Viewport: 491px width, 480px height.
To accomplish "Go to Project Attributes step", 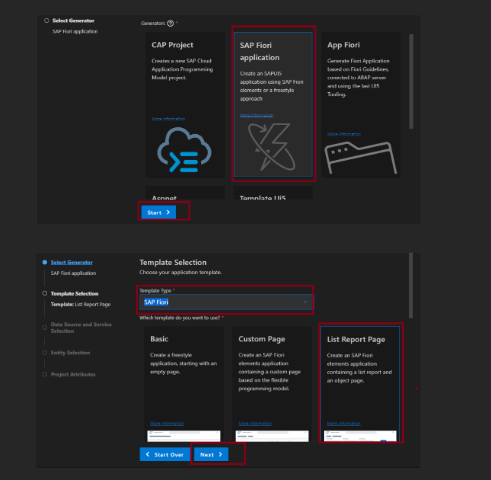I will point(73,374).
